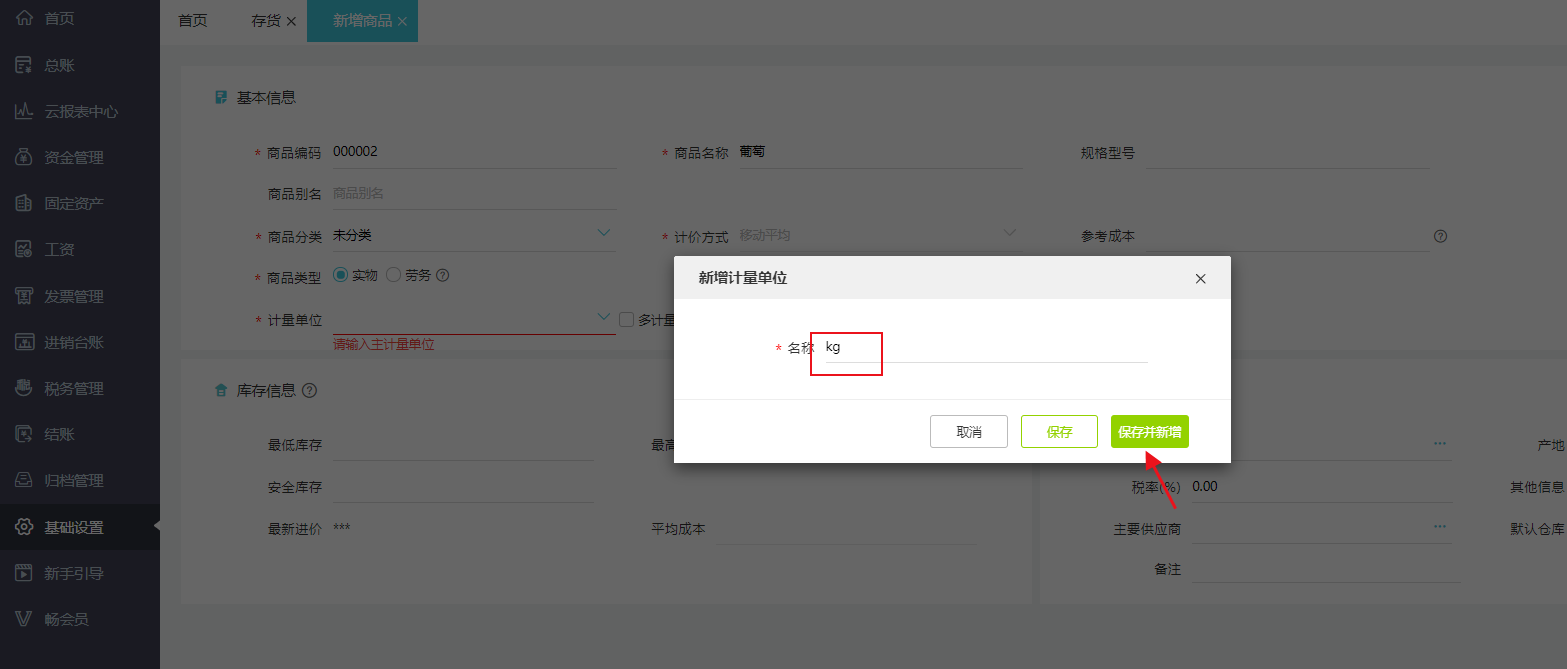Open the 结账 closing icon
This screenshot has height=669, width=1567.
point(25,434)
